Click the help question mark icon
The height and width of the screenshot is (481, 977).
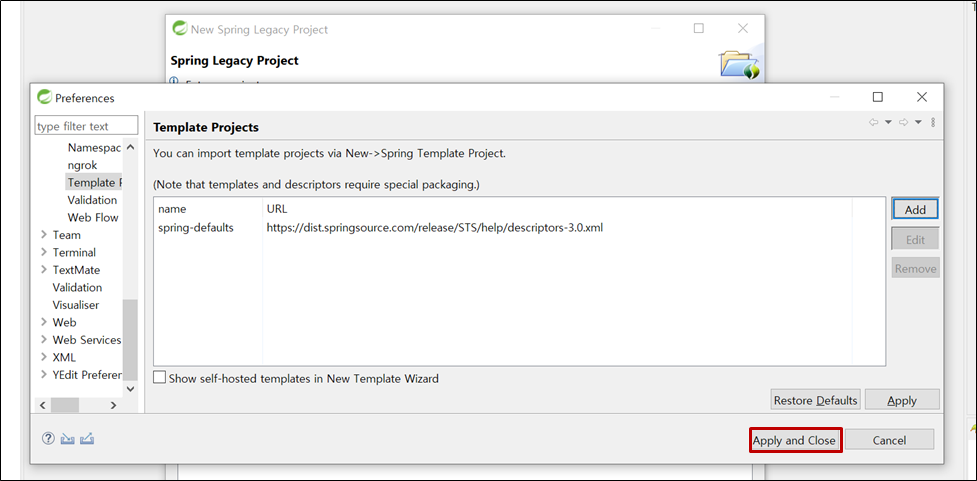pos(48,439)
